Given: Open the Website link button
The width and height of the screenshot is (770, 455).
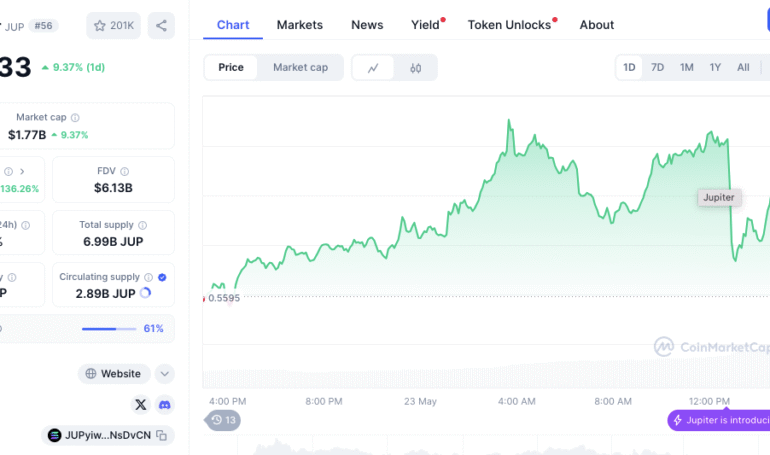Looking at the screenshot, I should pos(113,374).
